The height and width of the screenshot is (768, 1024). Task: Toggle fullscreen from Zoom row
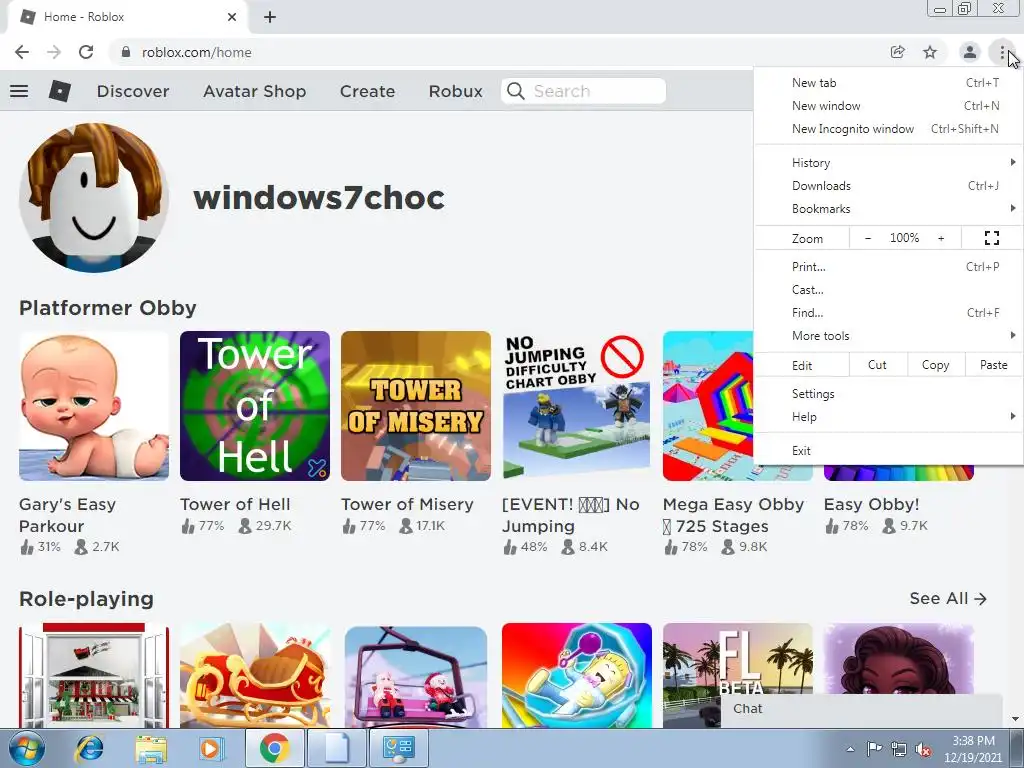pyautogui.click(x=991, y=238)
